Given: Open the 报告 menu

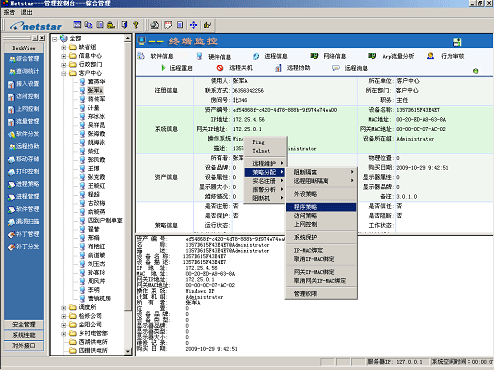Looking at the screenshot, I should [x=9, y=12].
